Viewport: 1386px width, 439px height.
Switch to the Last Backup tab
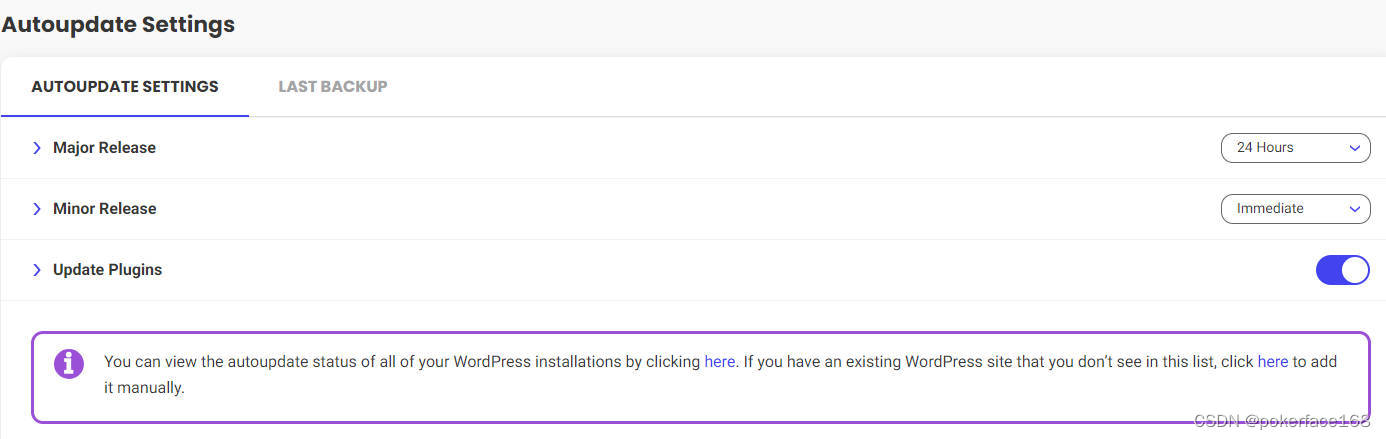coord(333,87)
